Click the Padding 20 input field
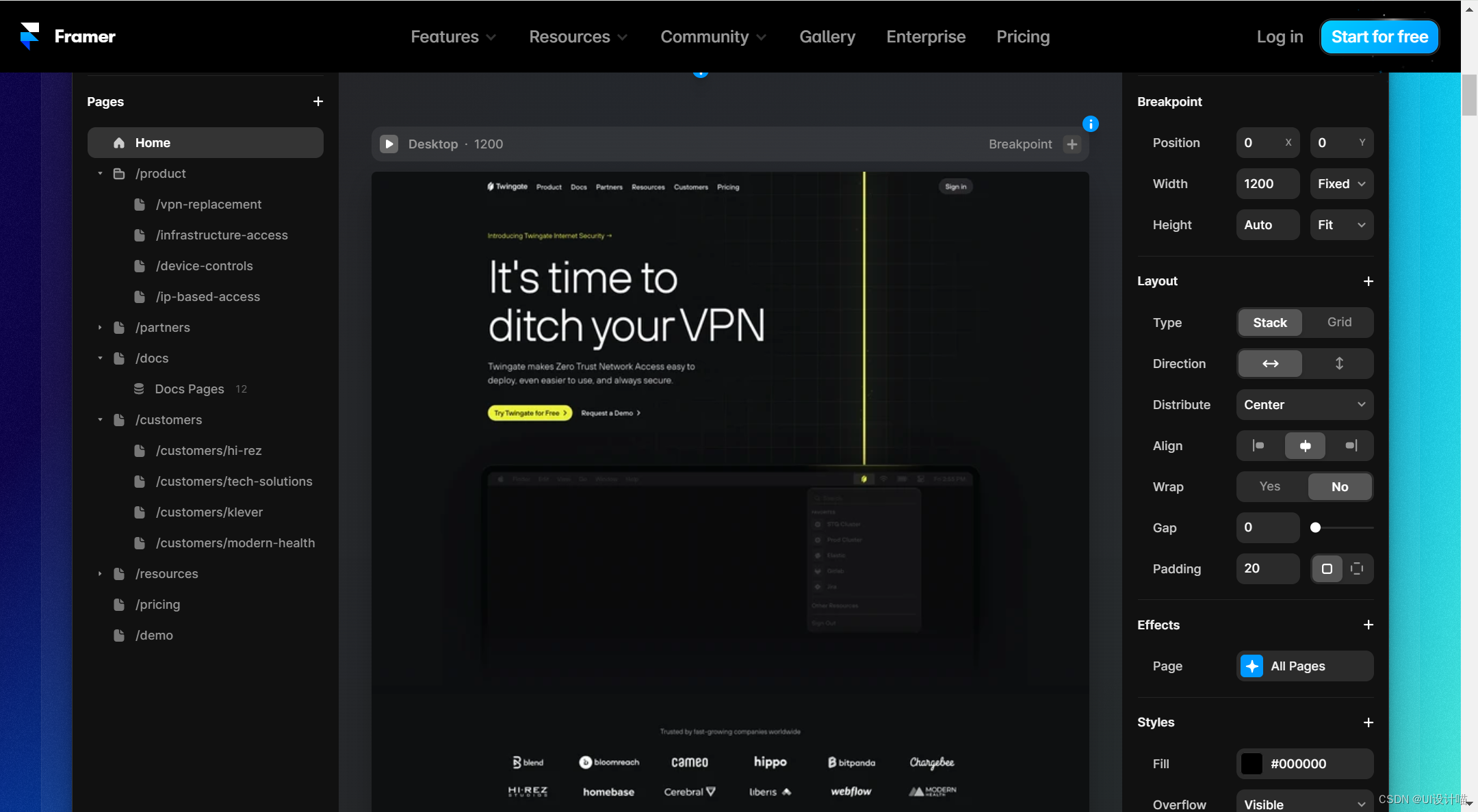 1267,568
